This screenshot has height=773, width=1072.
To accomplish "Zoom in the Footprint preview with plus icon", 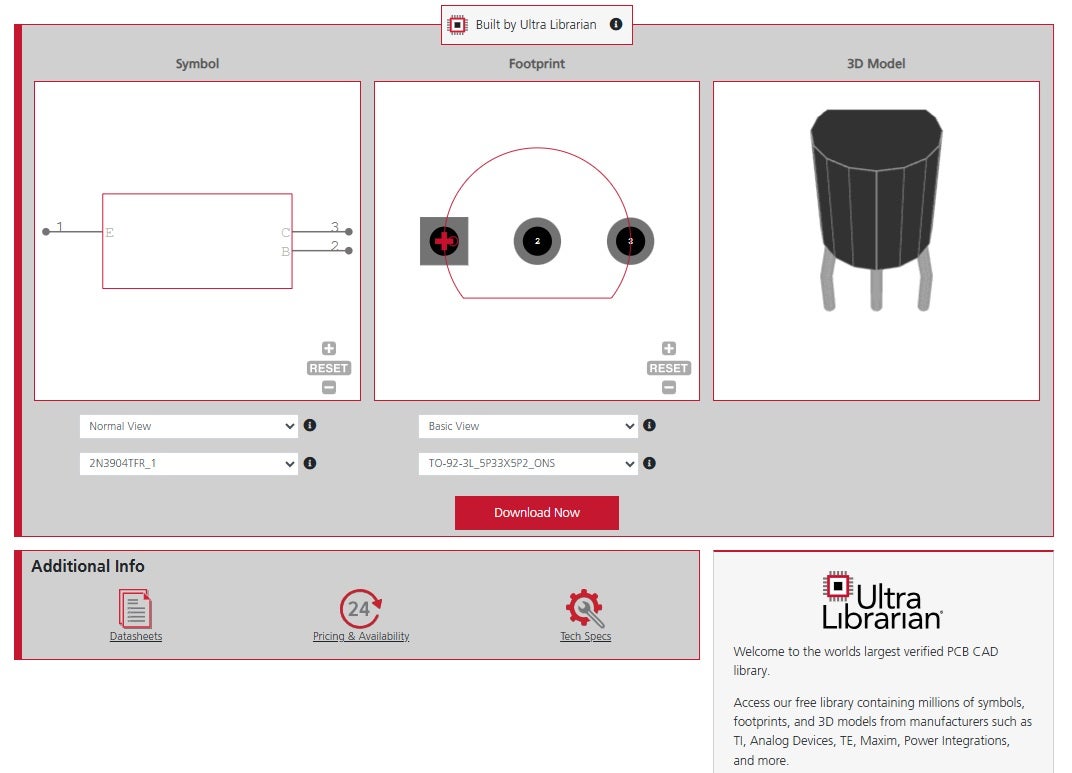I will (669, 349).
